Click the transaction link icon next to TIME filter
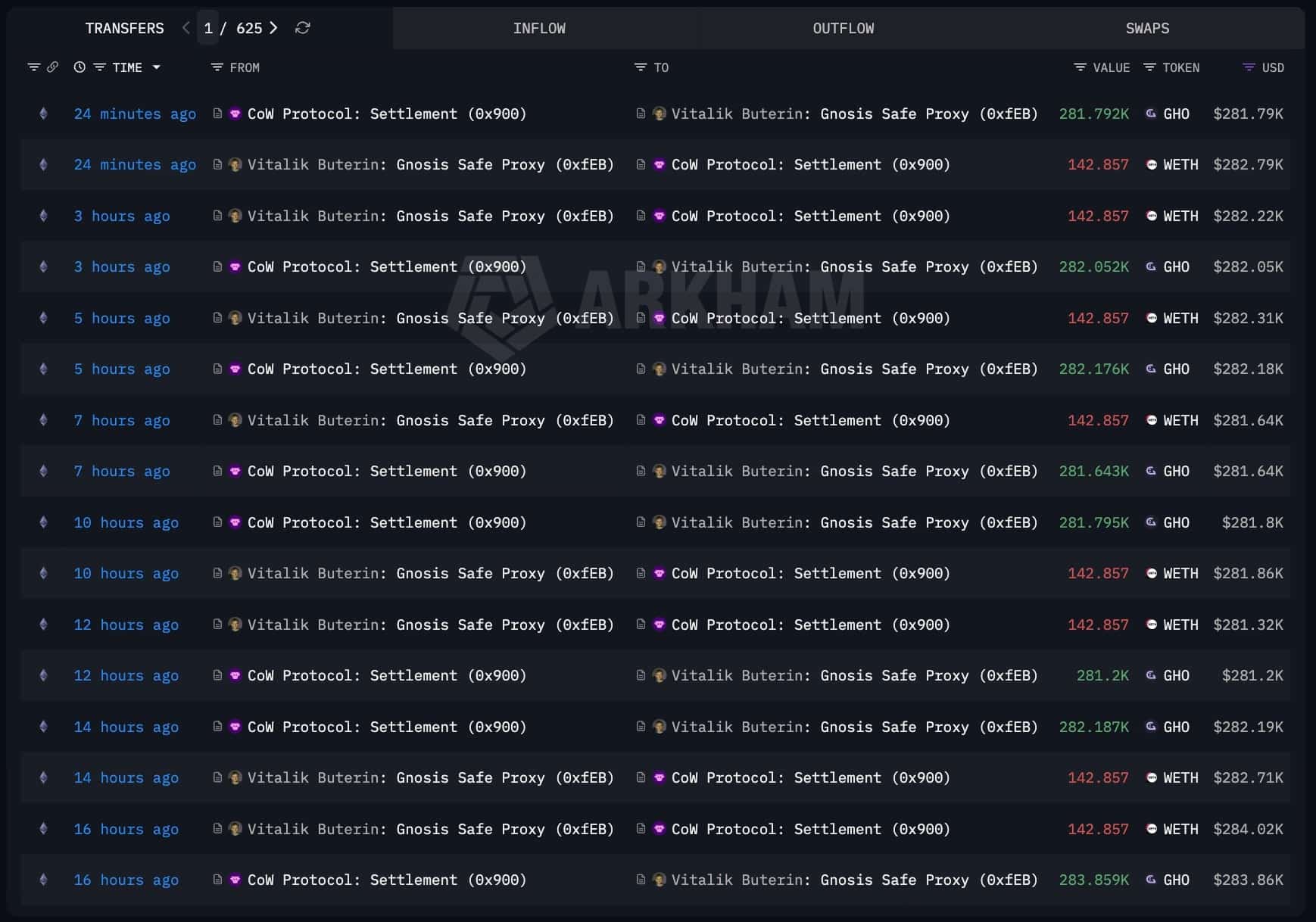Image resolution: width=1316 pixels, height=922 pixels. 53,67
